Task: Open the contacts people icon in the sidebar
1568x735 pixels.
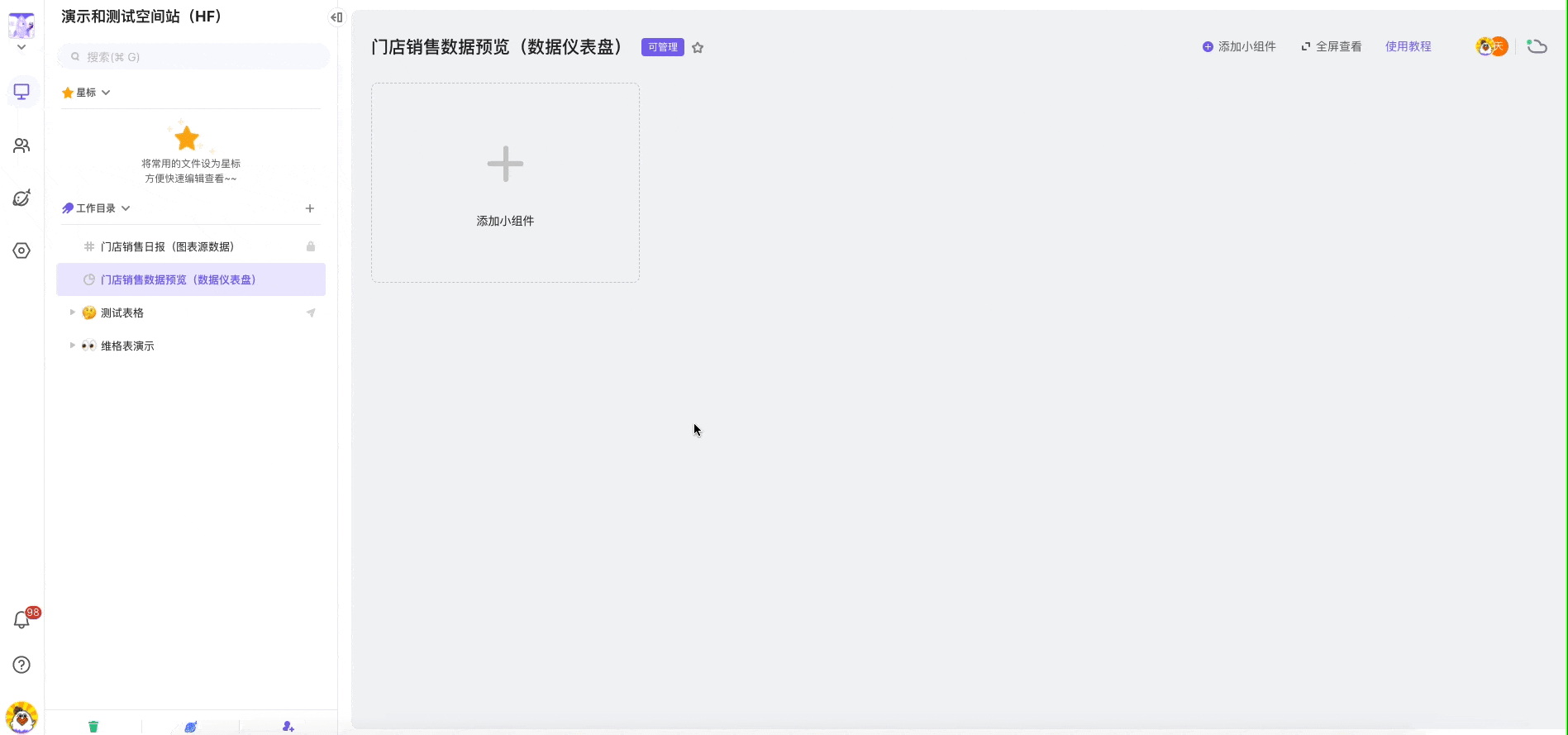Action: 21,146
